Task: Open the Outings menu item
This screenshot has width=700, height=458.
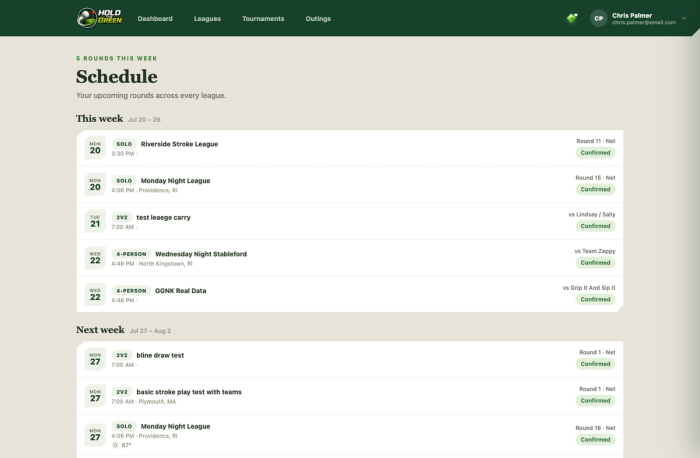Action: point(318,19)
